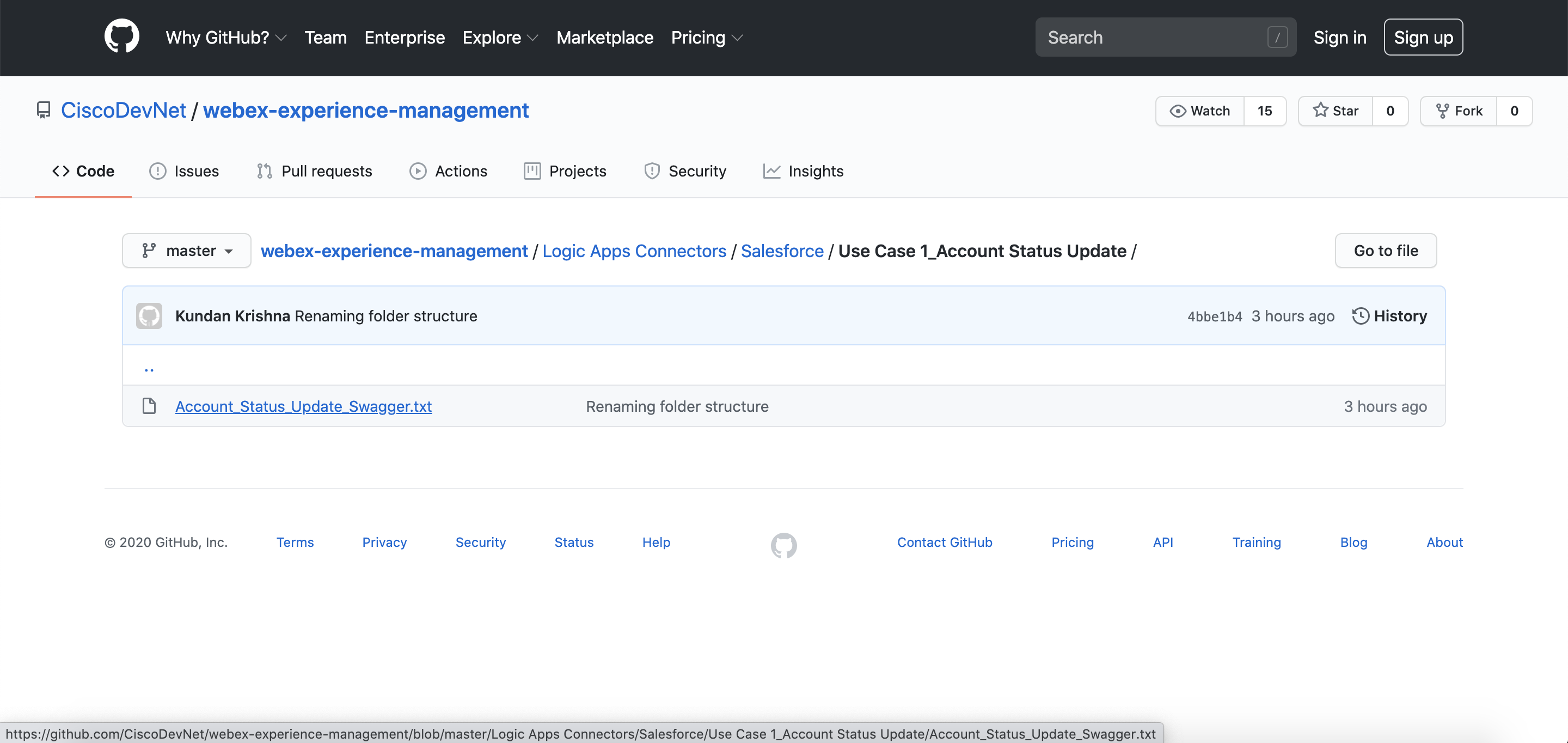Star this repository
1568x743 pixels.
click(1336, 111)
